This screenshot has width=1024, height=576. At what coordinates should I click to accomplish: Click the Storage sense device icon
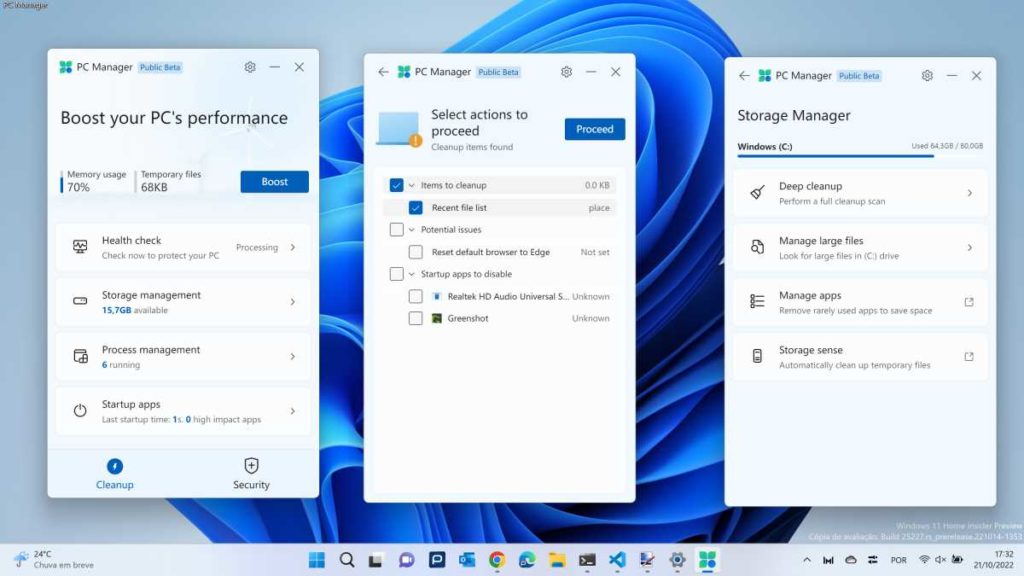pyautogui.click(x=757, y=356)
